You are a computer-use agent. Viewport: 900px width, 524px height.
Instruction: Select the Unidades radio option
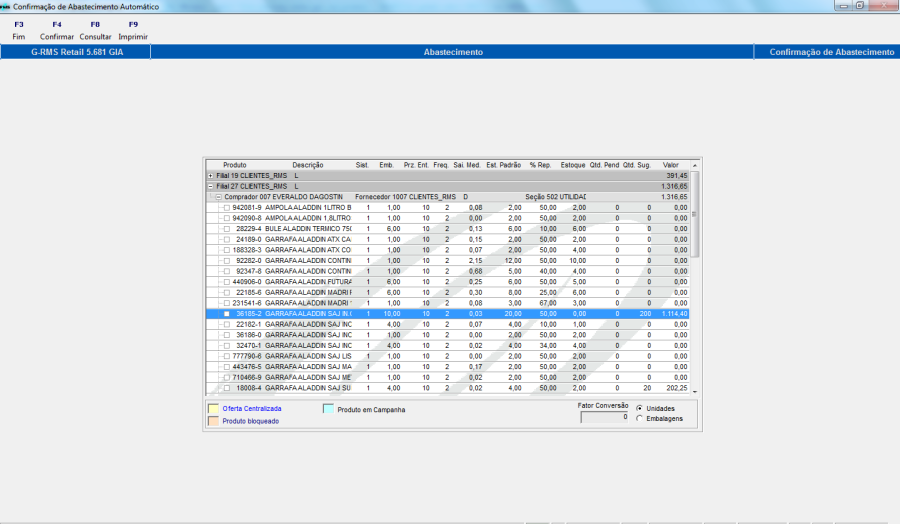coord(639,408)
